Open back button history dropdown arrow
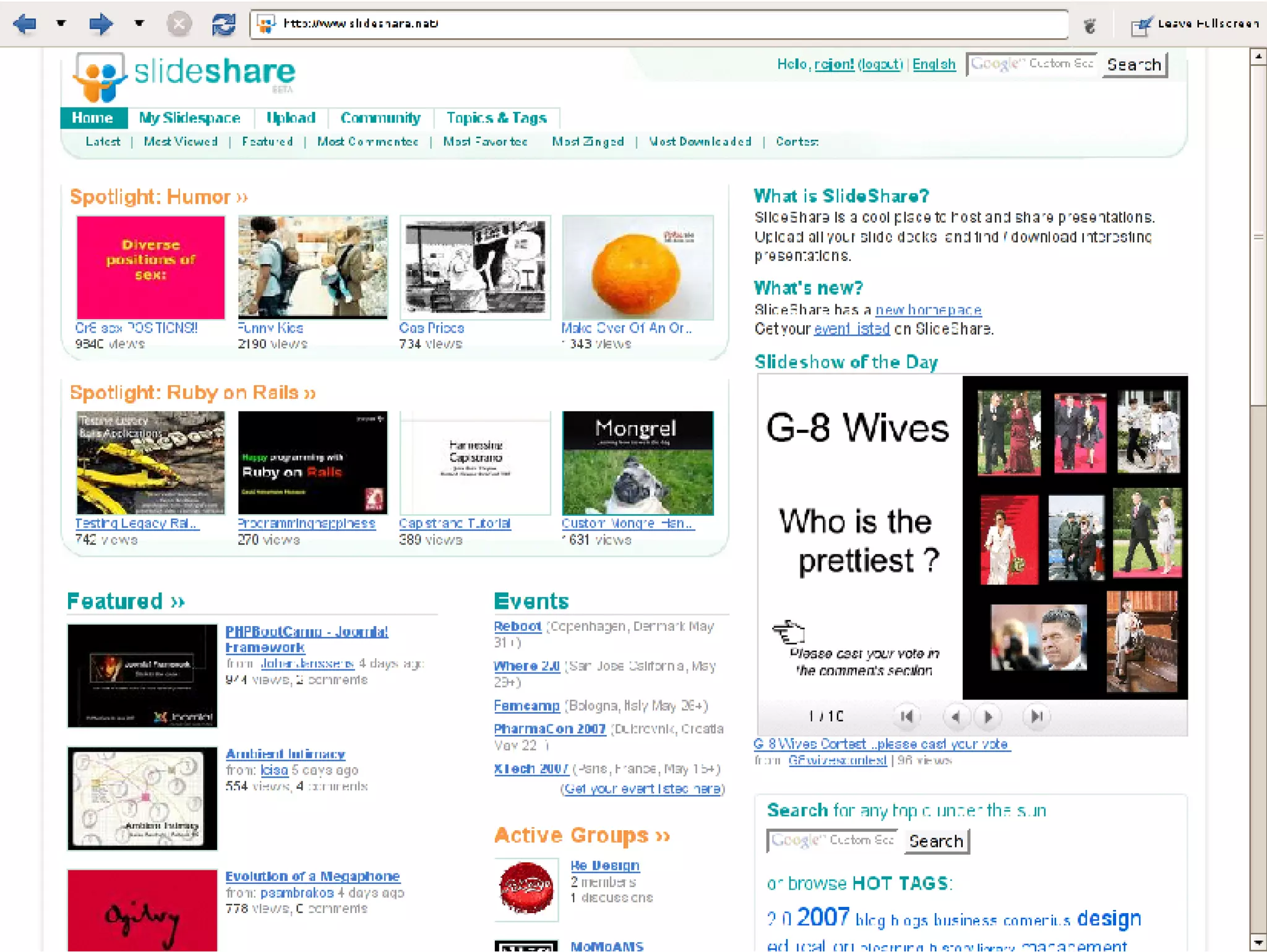 [x=61, y=24]
